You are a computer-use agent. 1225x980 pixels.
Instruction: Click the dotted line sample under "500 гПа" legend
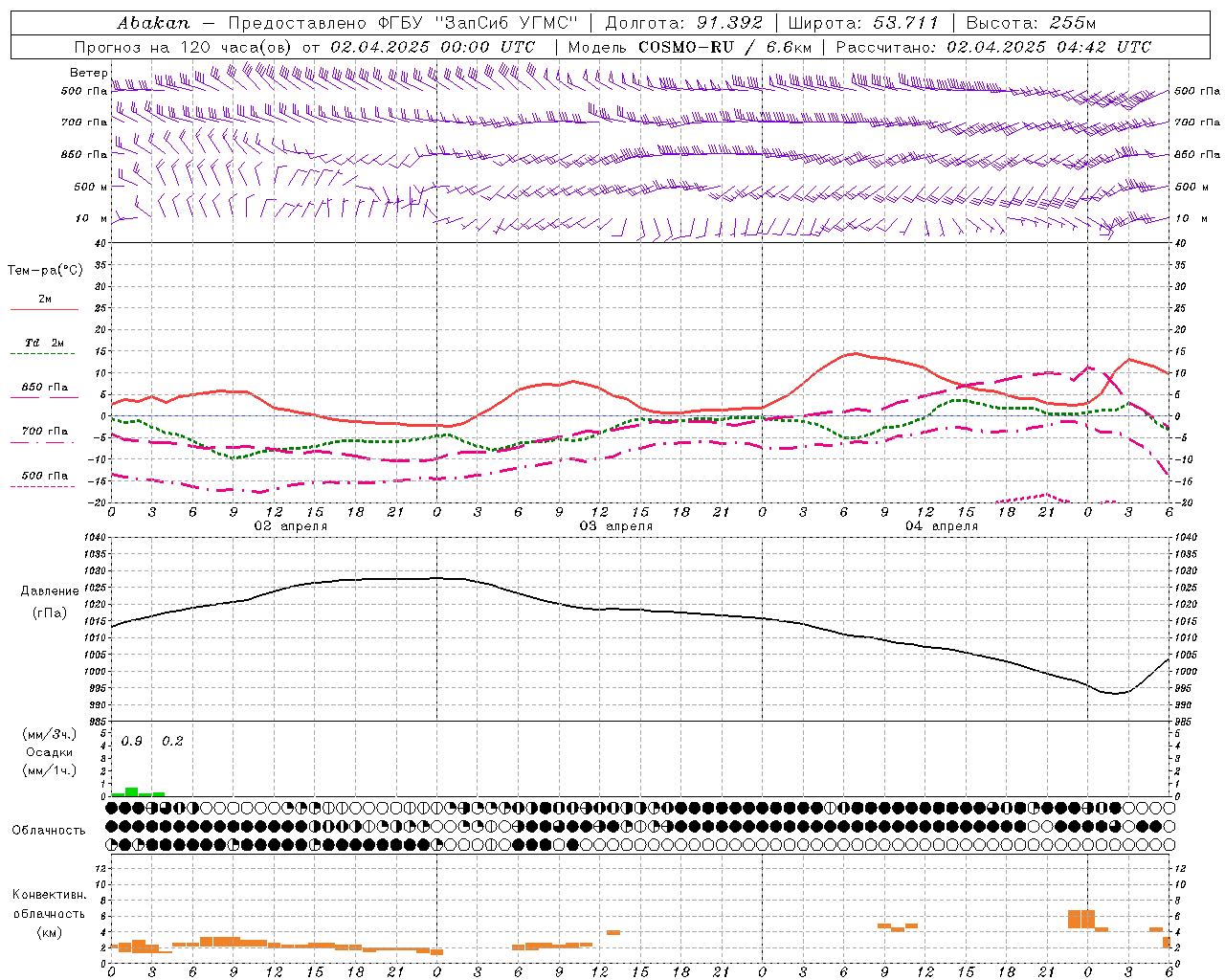point(43,487)
